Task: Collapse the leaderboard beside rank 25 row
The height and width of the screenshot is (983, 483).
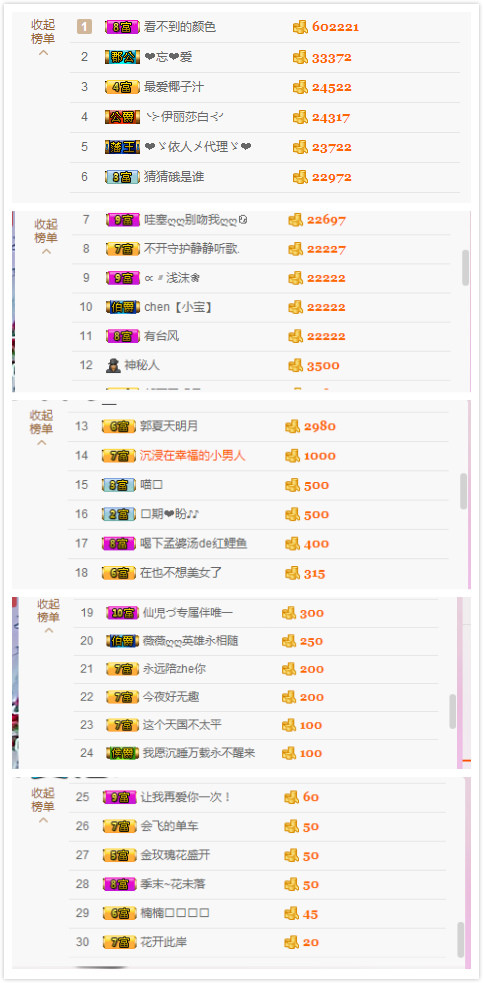Action: 43,806
